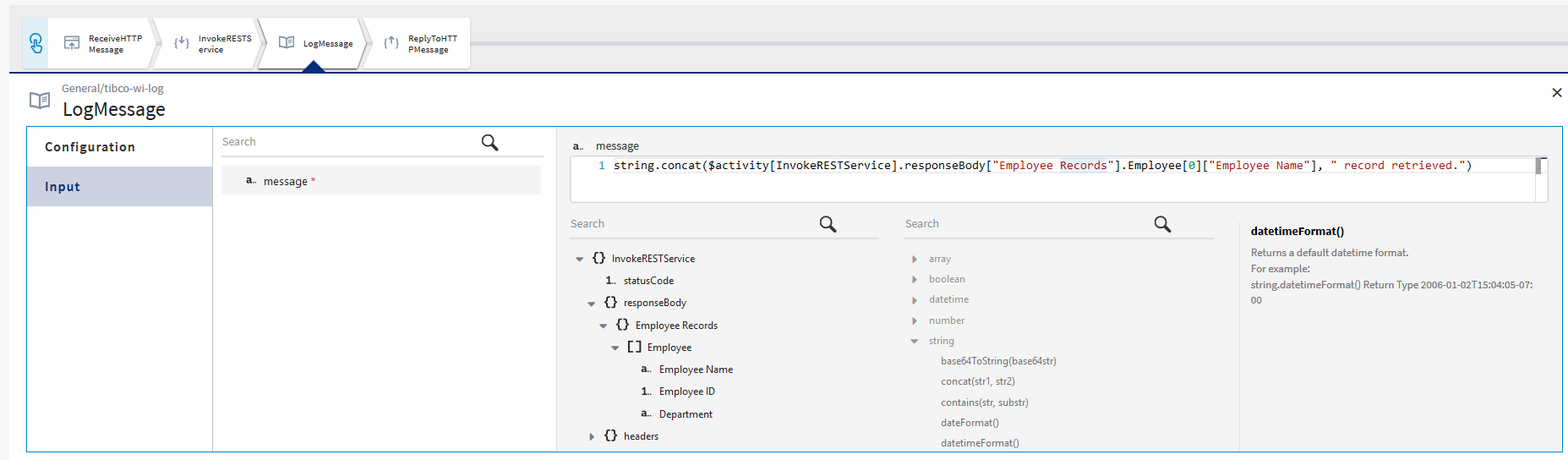Viewport: 1568px width, 460px height.
Task: Expand the headers node
Action: tap(591, 436)
